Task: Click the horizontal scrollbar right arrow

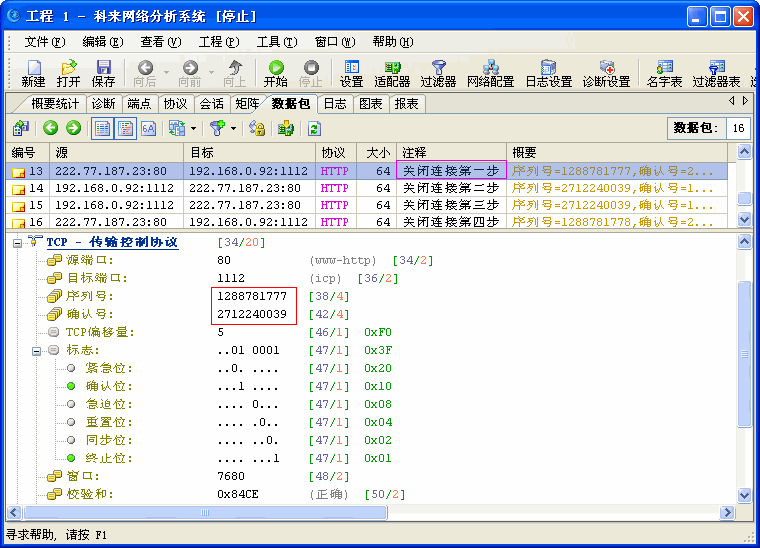Action: click(727, 513)
